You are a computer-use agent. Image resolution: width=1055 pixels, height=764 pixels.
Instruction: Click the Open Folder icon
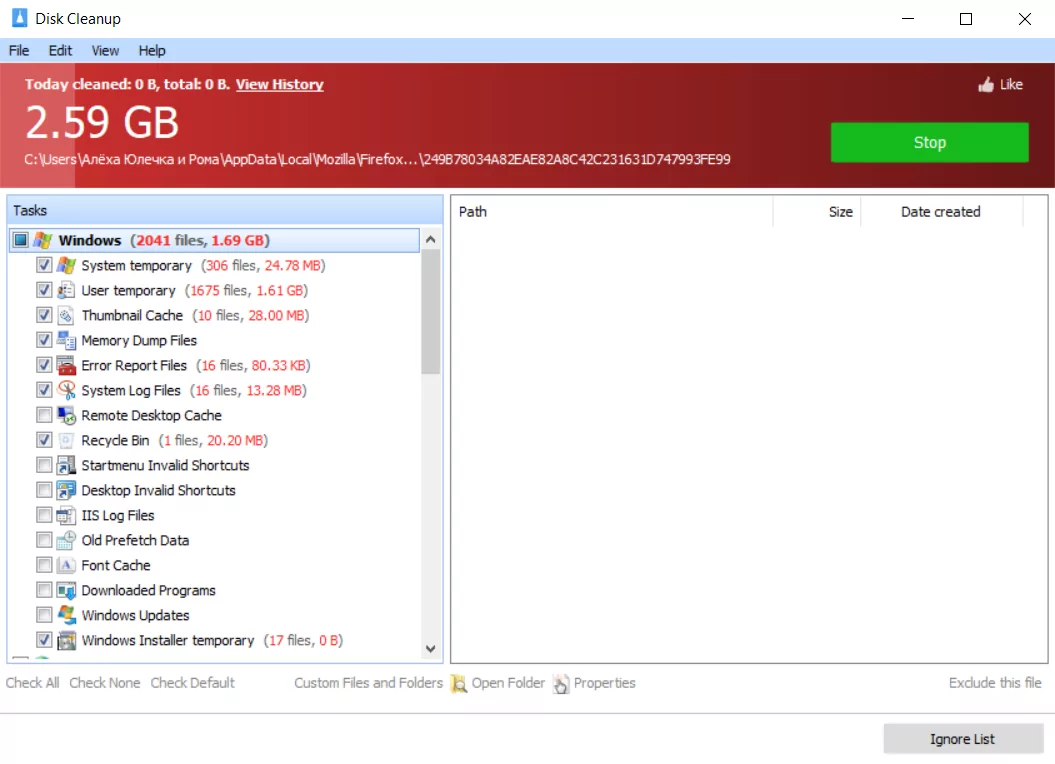coord(459,683)
